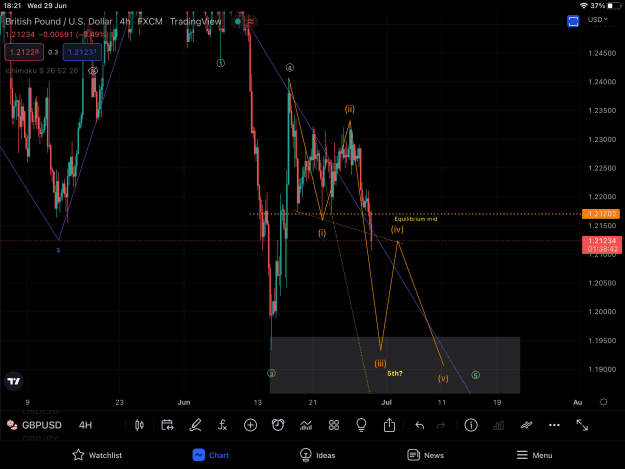Tap the 18:21 clock in status bar
The width and height of the screenshot is (625, 469).
pos(12,6)
